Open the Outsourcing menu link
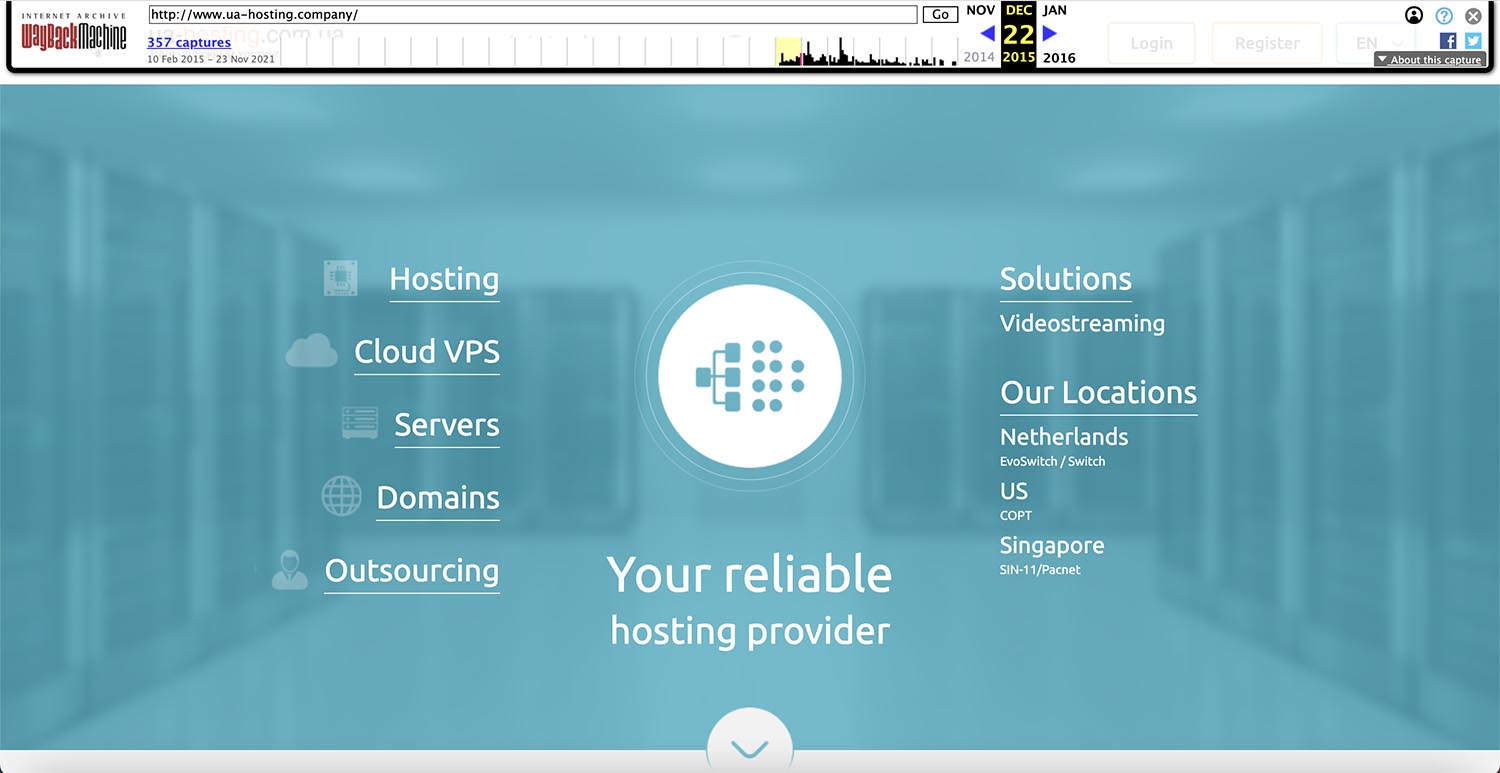 coord(412,571)
